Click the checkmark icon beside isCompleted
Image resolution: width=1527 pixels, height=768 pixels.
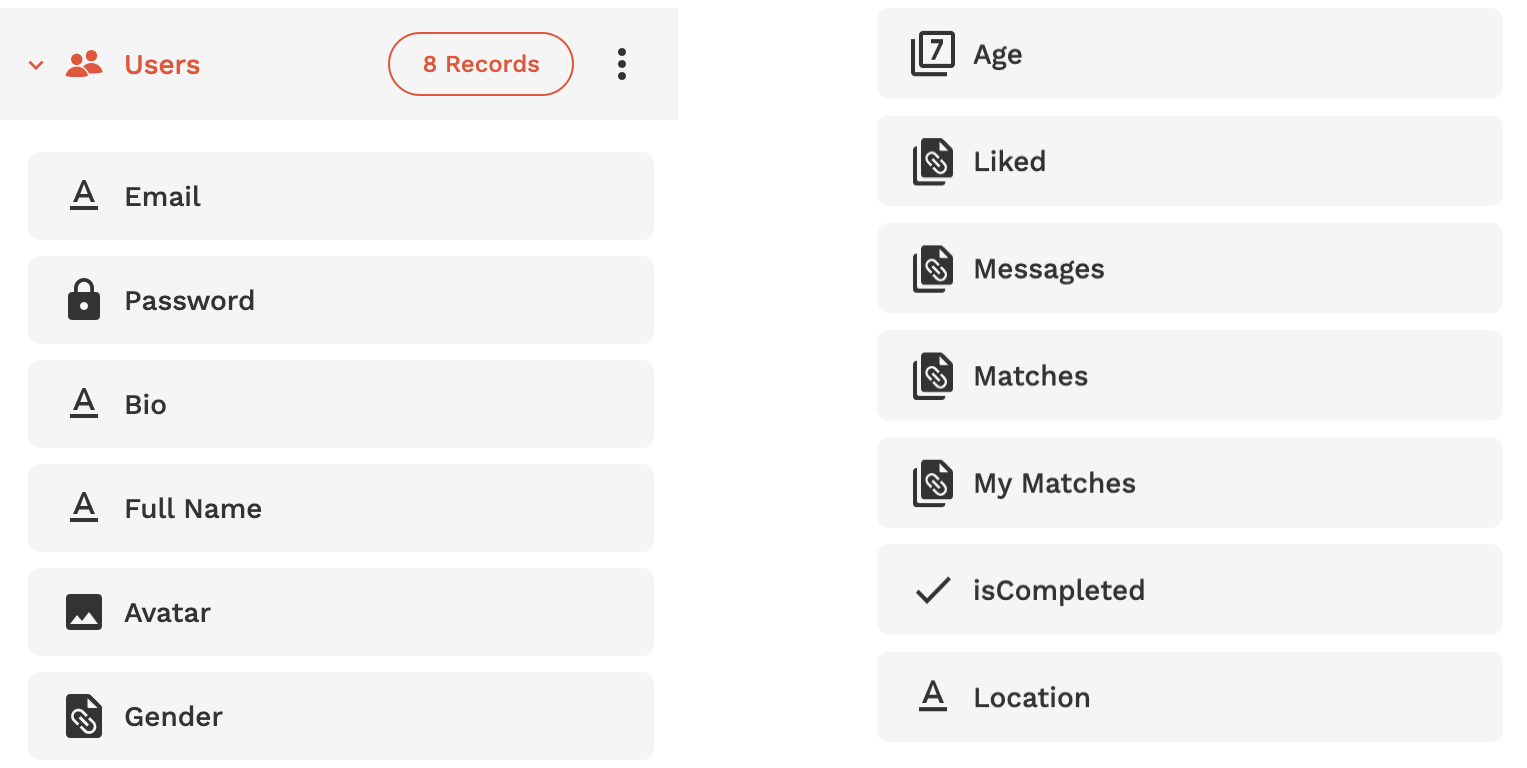click(x=932, y=590)
